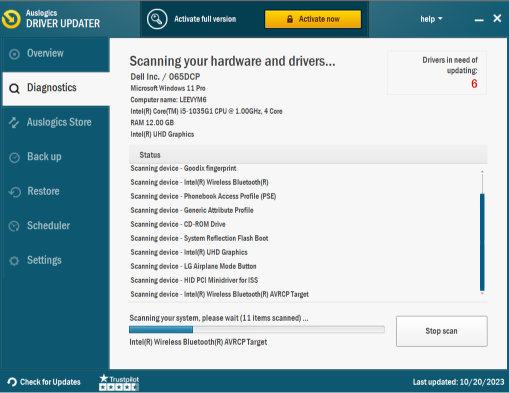Select the Diagnostics tab
This screenshot has width=509, height=393.
pos(56,89)
